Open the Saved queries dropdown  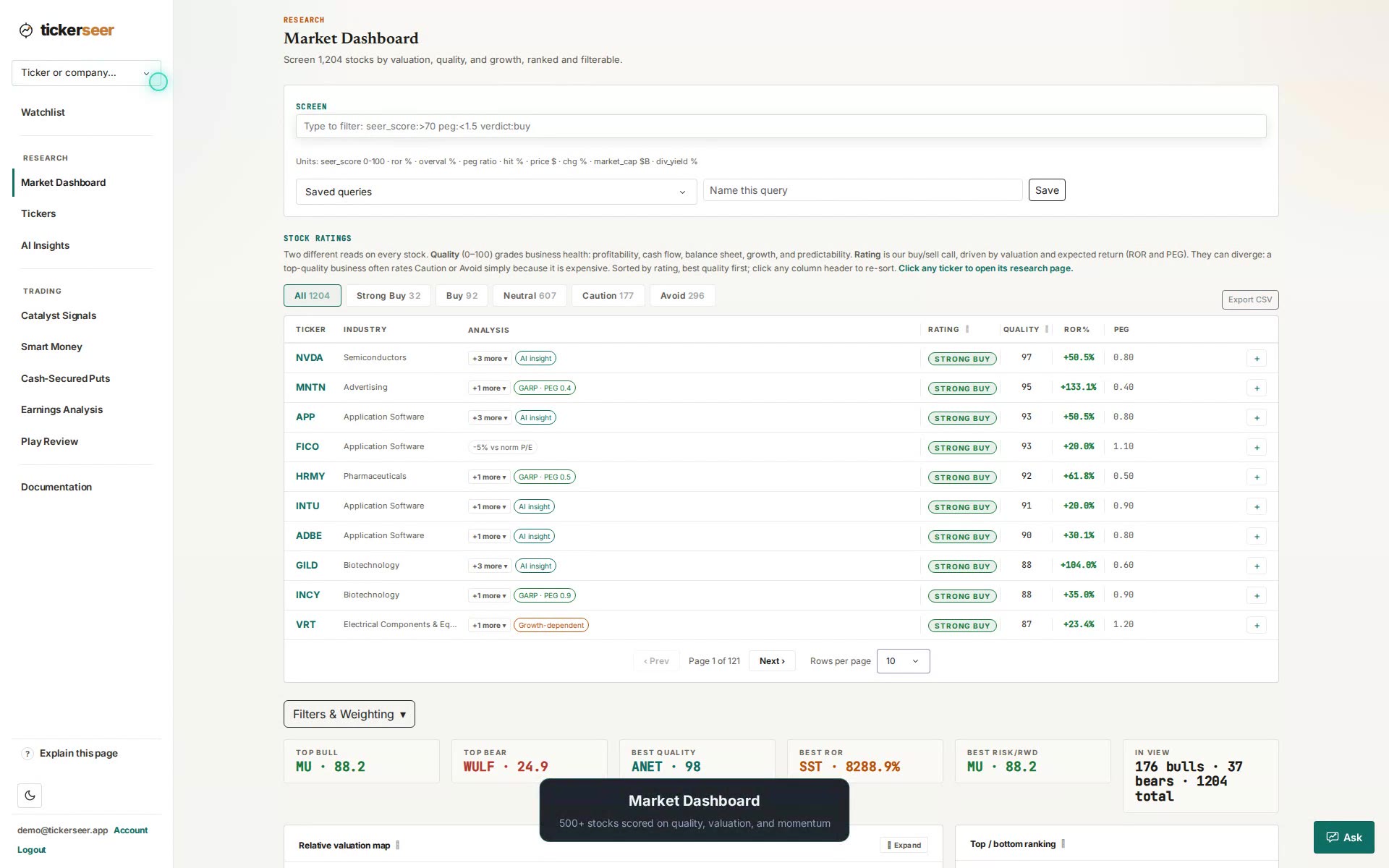pos(496,192)
